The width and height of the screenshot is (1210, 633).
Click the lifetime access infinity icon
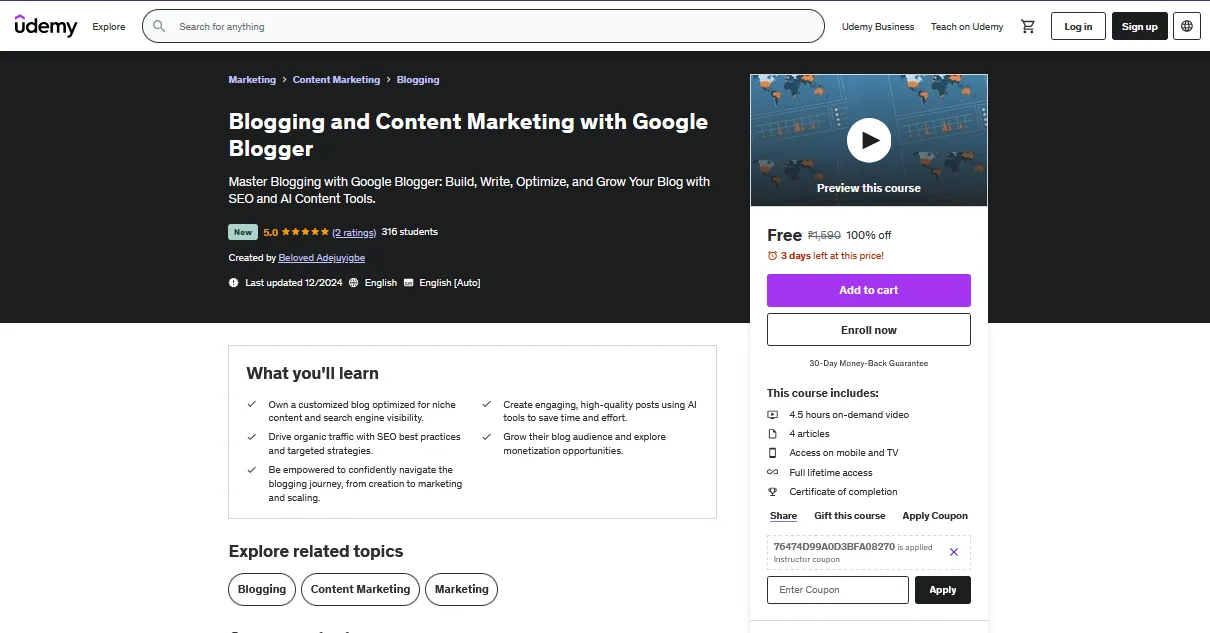click(x=772, y=472)
